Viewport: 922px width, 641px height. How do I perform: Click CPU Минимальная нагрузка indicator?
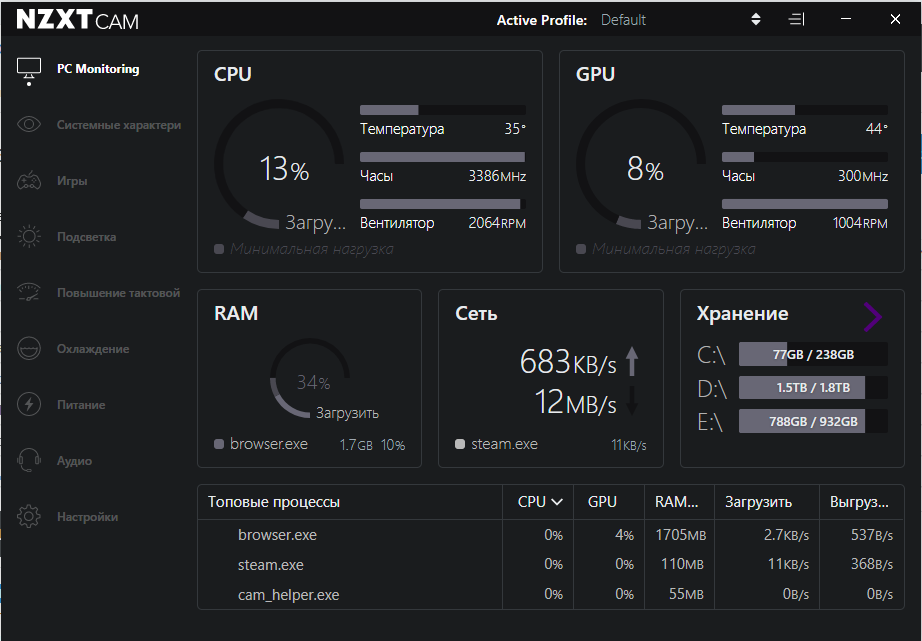pos(304,249)
